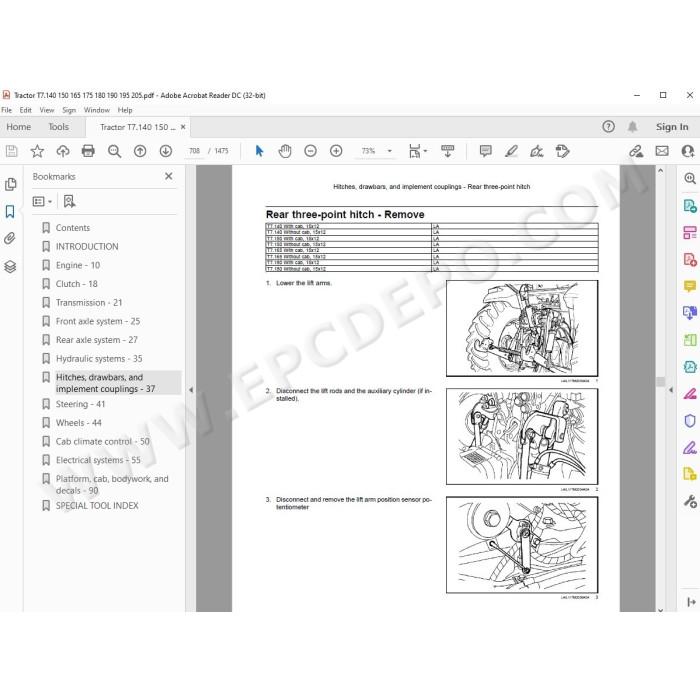Open the bookmarks options dropdown
The width and height of the screenshot is (700, 700).
point(42,202)
